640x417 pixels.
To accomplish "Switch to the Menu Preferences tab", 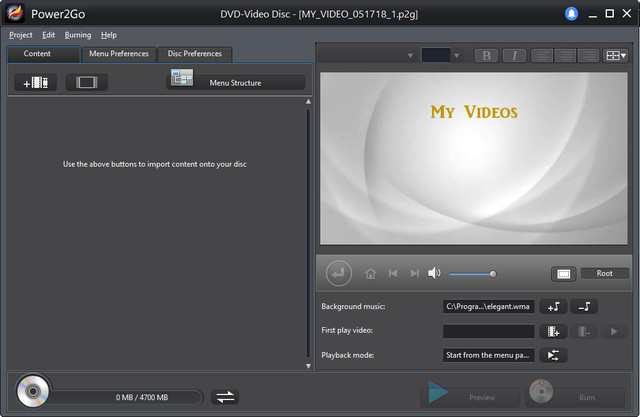I will pyautogui.click(x=118, y=54).
